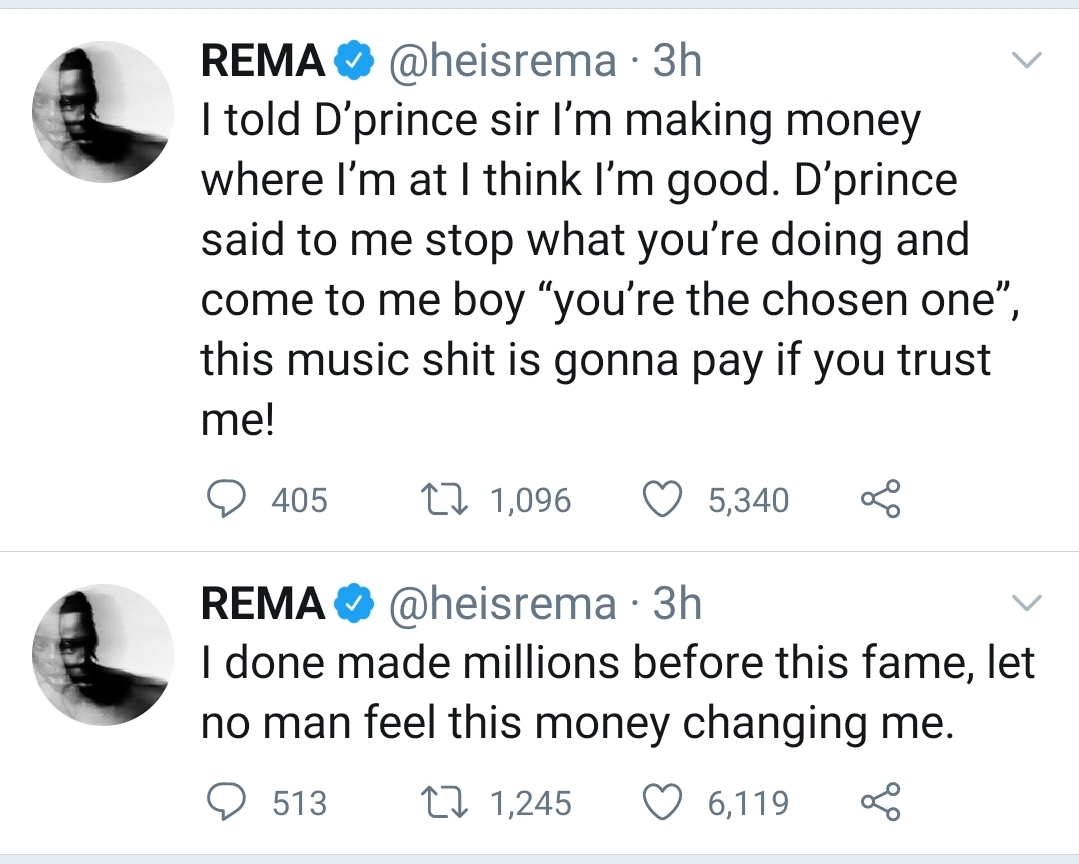Retweet the D'prince chosen one tweet
This screenshot has height=864, width=1079.
pos(444,500)
